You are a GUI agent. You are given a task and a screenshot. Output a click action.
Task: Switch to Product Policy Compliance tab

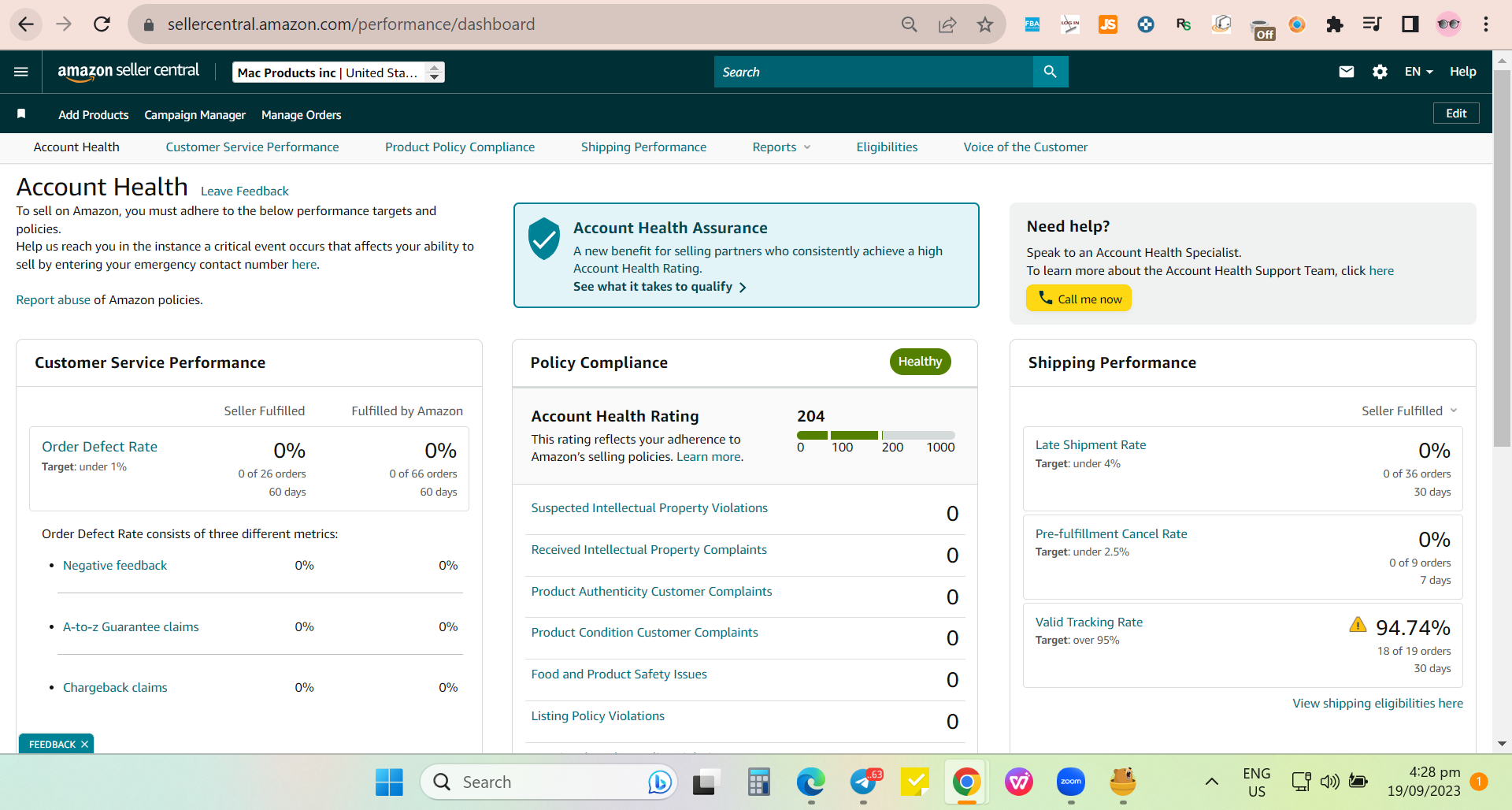point(460,147)
